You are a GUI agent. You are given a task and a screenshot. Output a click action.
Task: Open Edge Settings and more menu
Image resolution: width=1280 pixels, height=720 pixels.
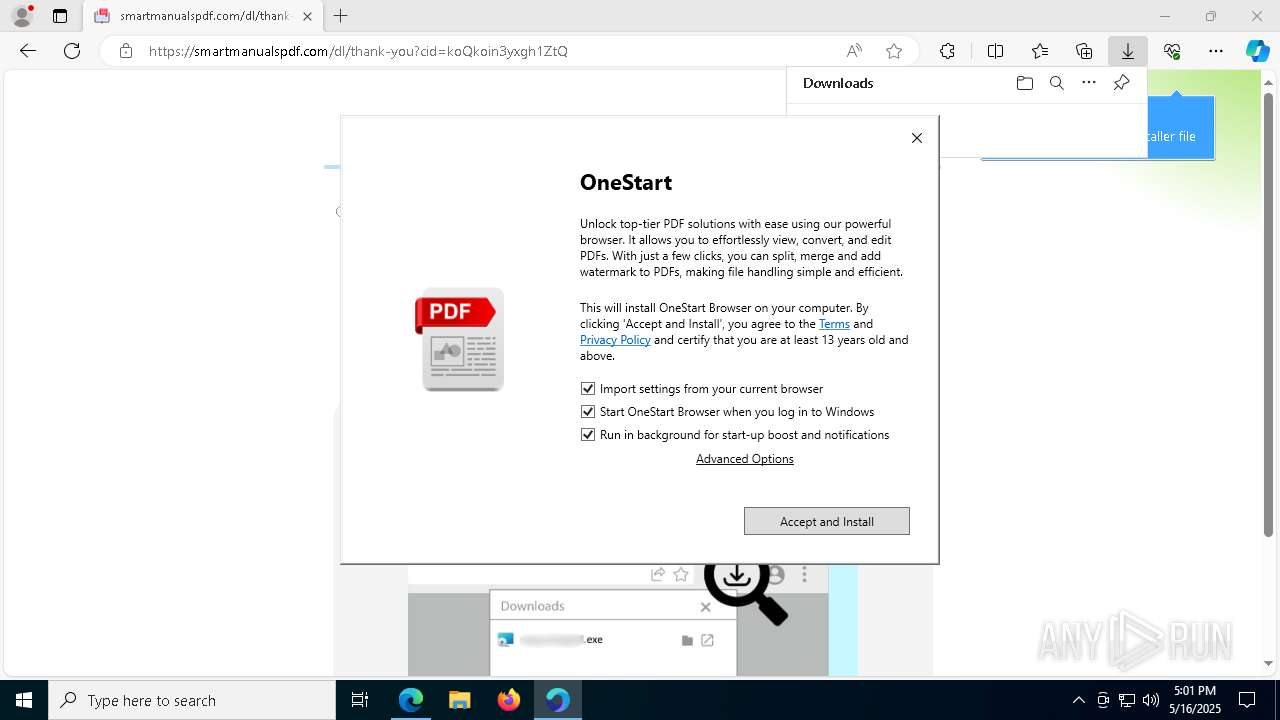1216,51
